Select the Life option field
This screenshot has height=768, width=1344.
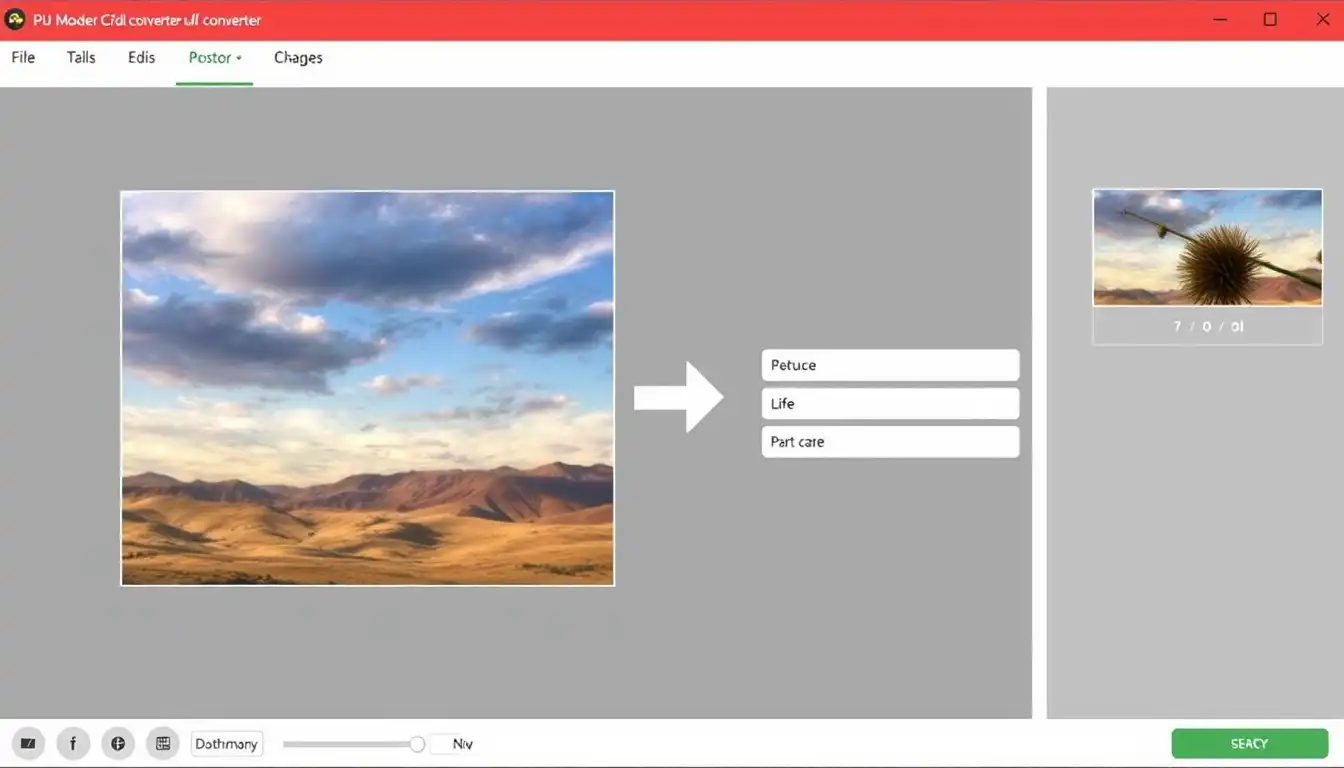point(890,404)
